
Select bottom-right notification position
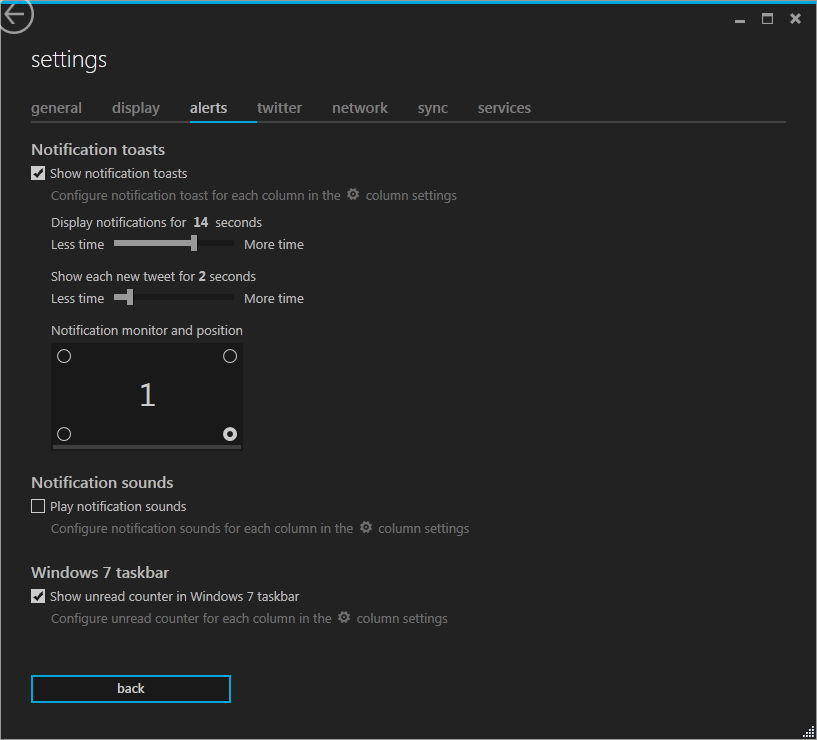[230, 434]
